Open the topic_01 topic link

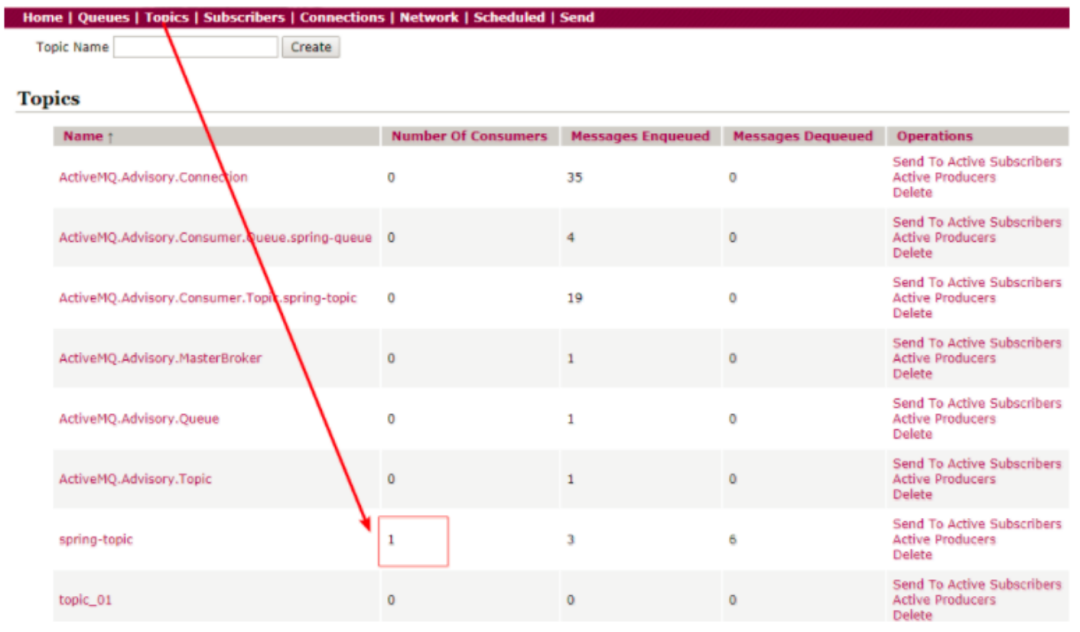point(85,600)
